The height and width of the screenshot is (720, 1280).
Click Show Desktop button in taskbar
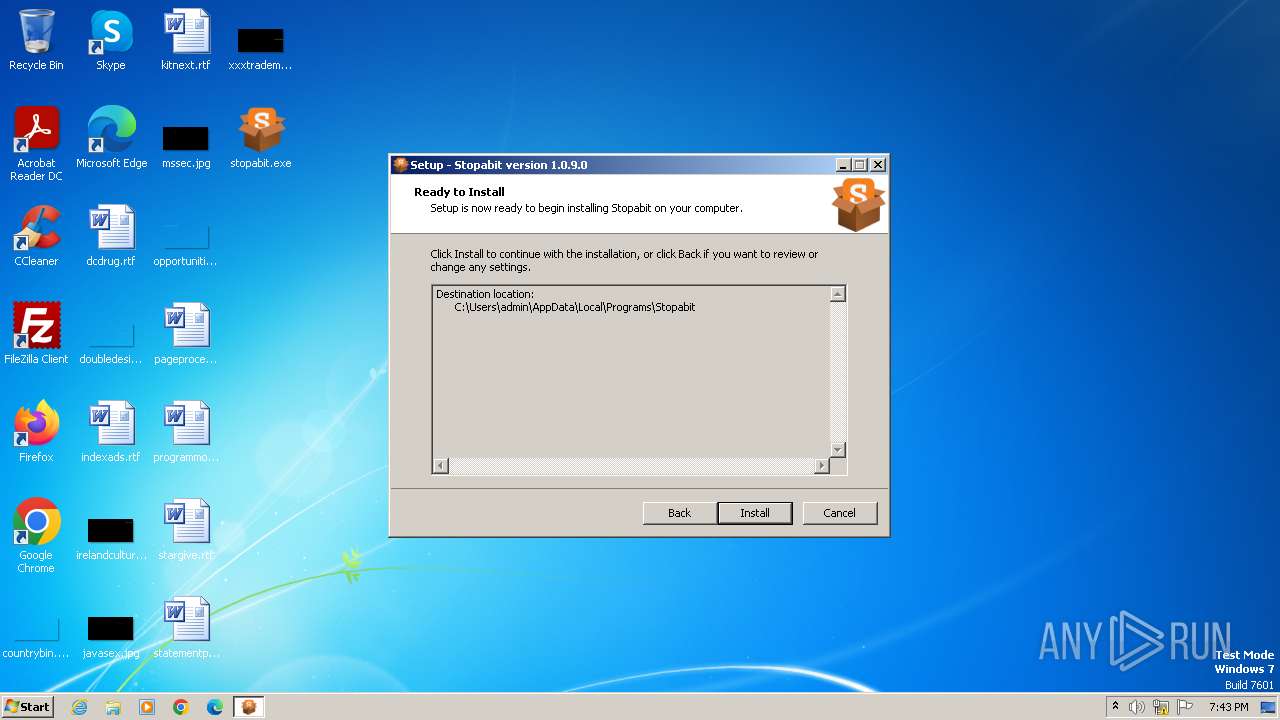pos(1268,707)
